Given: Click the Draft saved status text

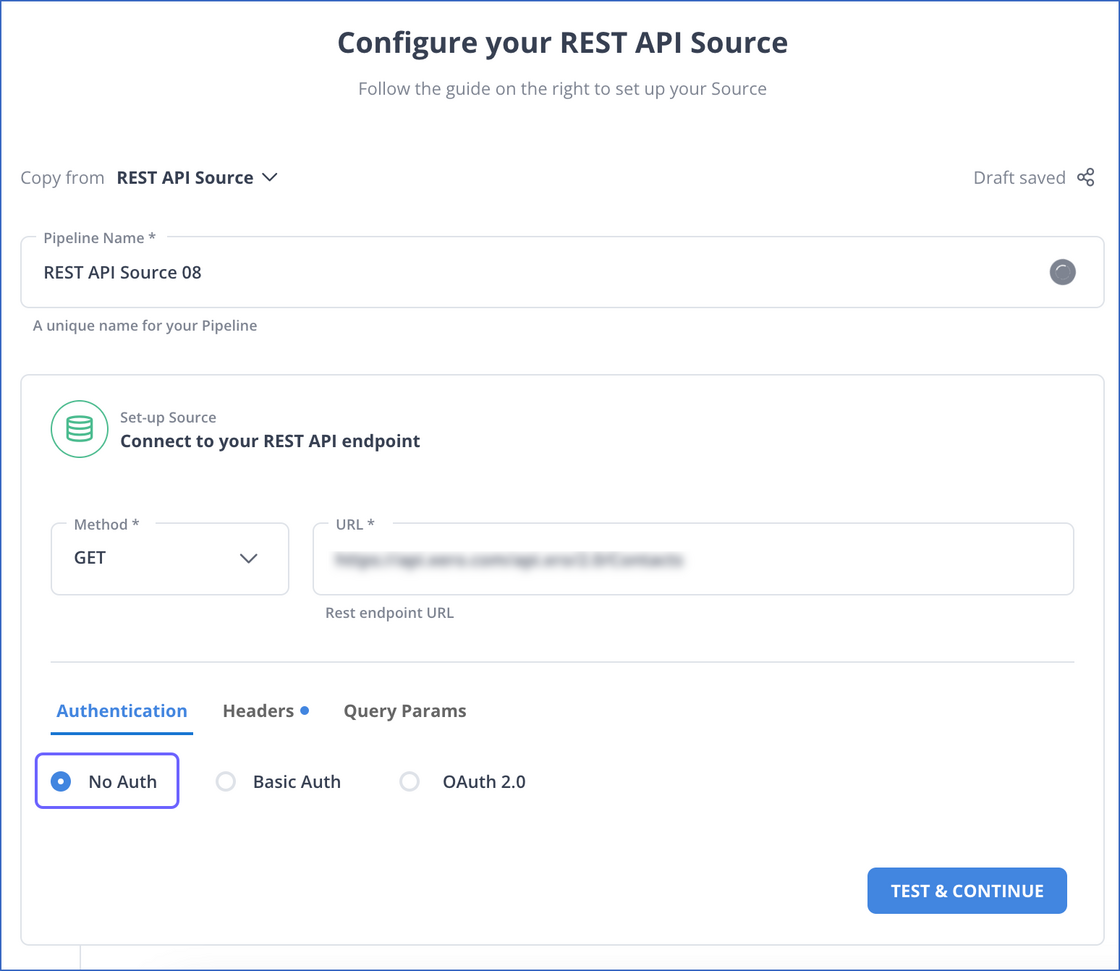Looking at the screenshot, I should point(1019,178).
